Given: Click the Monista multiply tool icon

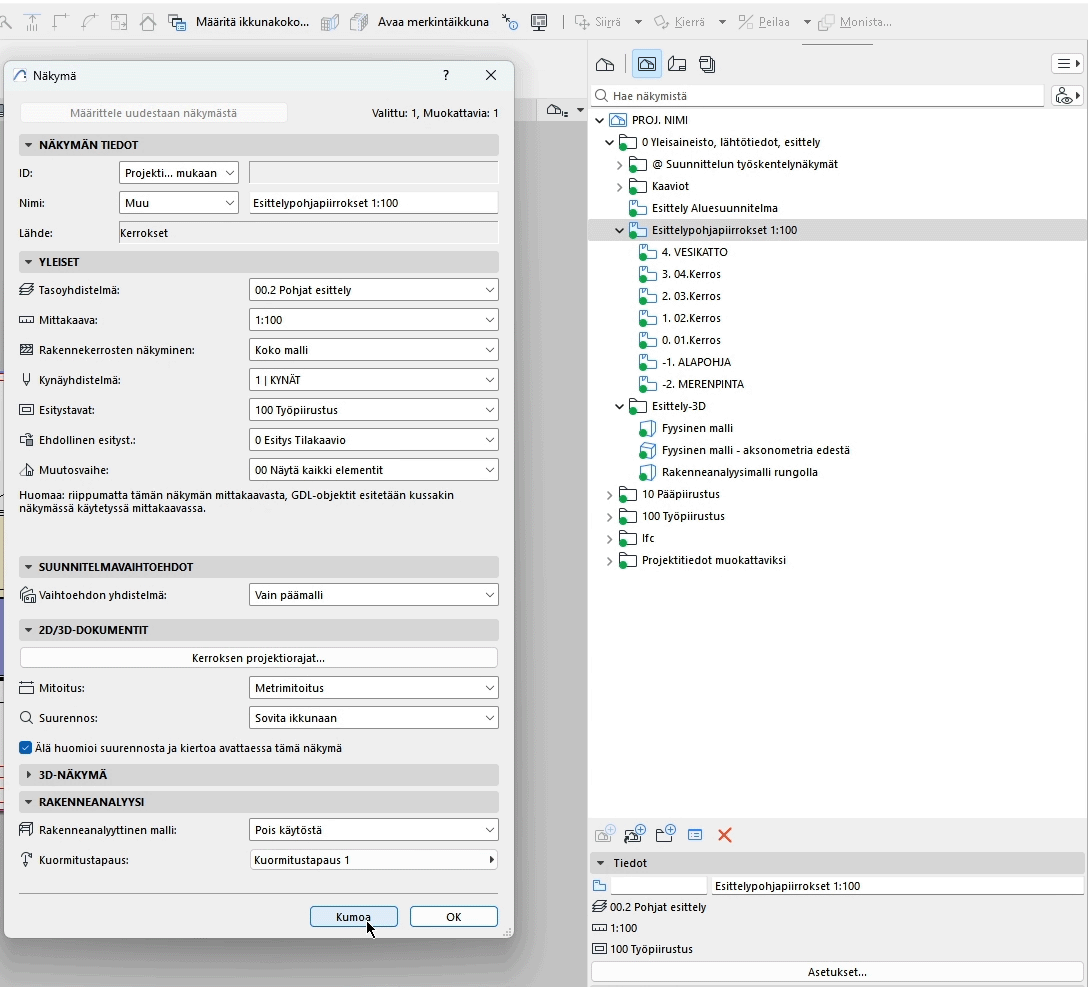Looking at the screenshot, I should pyautogui.click(x=826, y=22).
